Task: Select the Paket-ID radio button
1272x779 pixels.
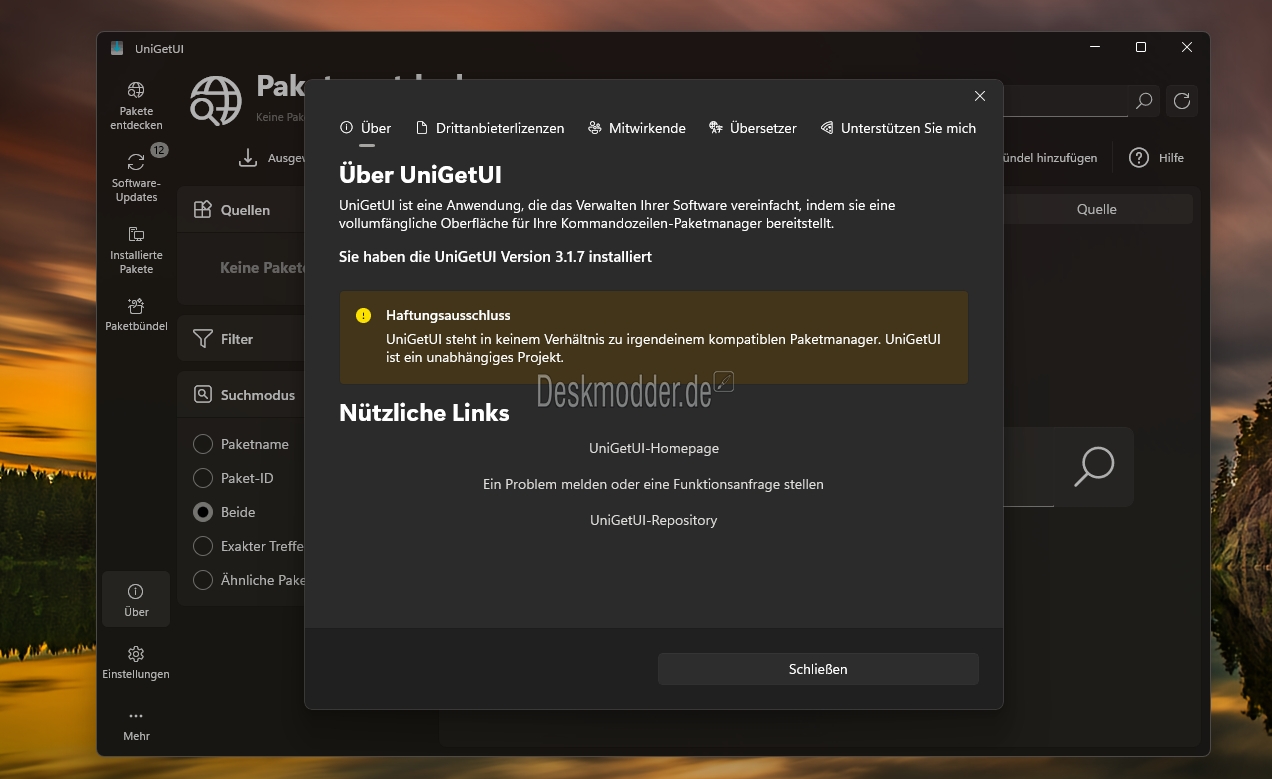Action: coord(203,478)
